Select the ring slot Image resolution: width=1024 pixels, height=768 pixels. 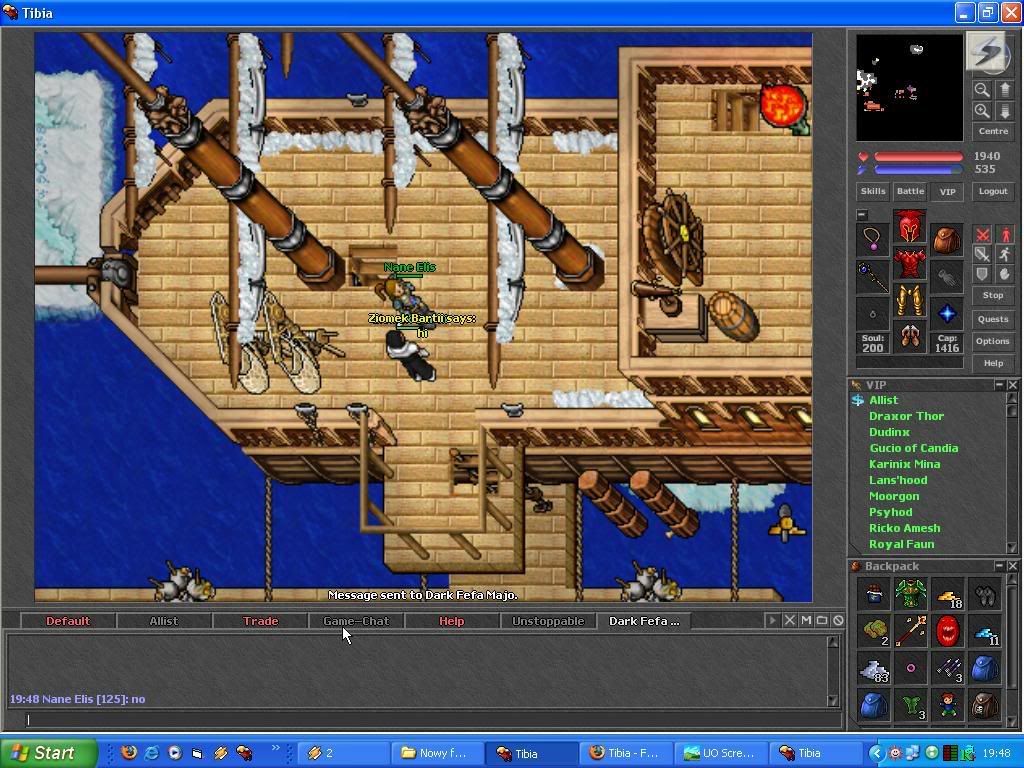click(872, 314)
